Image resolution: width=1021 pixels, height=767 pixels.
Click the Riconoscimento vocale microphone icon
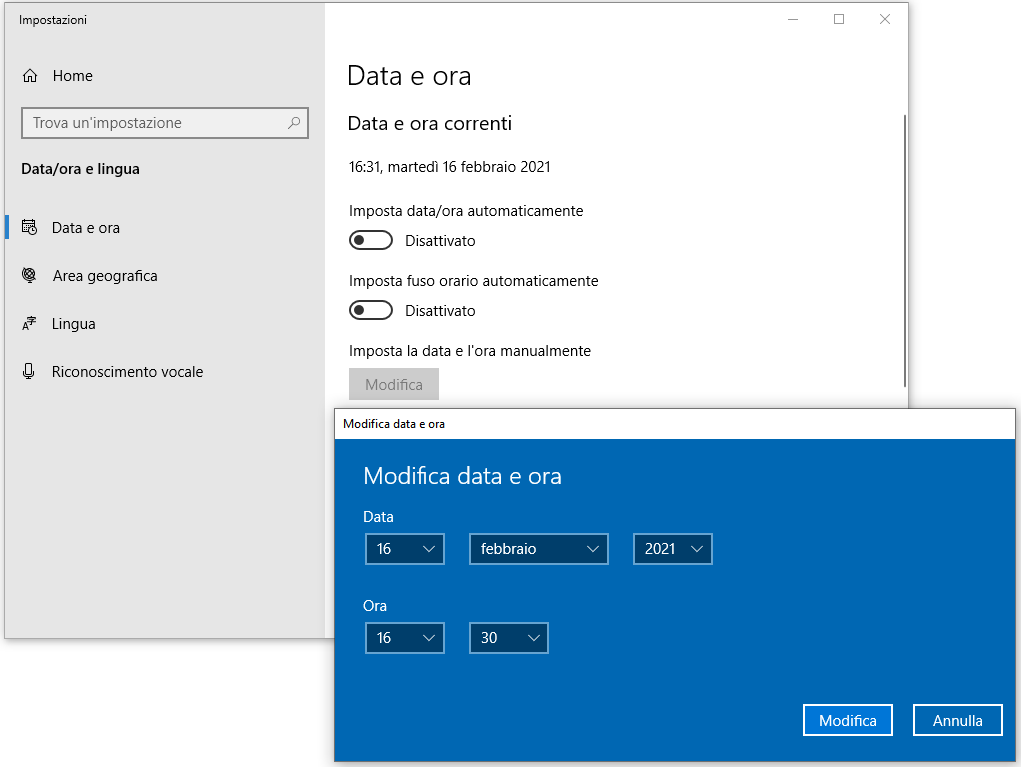click(x=30, y=372)
